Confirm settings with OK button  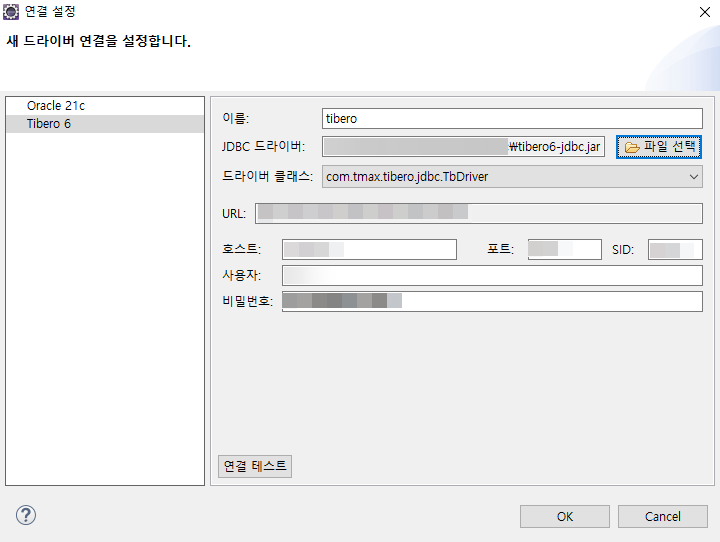pos(565,517)
